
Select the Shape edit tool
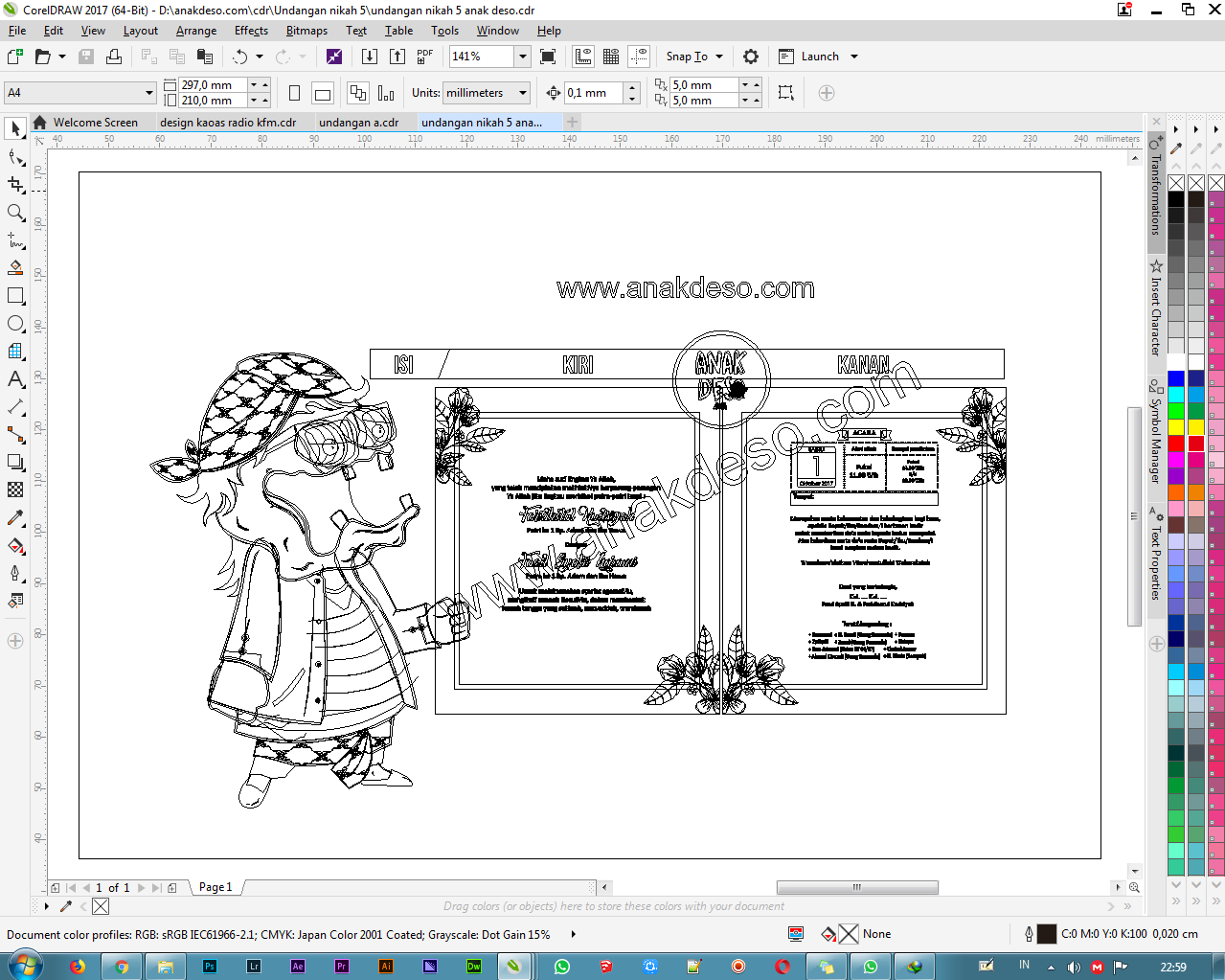click(15, 156)
